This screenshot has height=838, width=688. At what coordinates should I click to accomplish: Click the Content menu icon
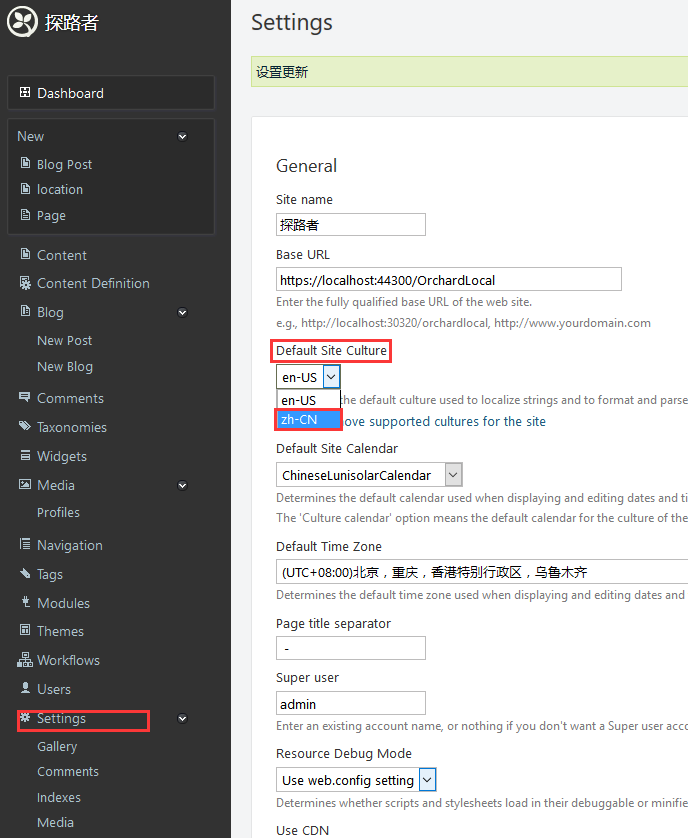click(25, 254)
